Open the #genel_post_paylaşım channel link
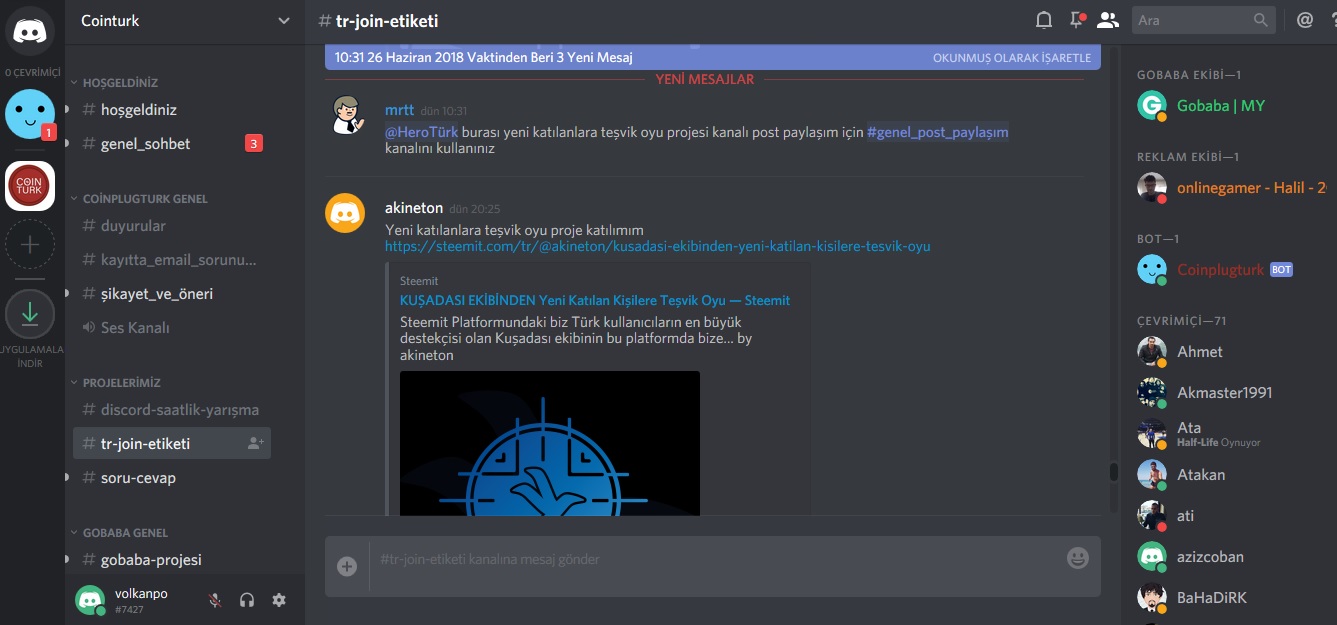The height and width of the screenshot is (625, 1337). click(x=938, y=132)
